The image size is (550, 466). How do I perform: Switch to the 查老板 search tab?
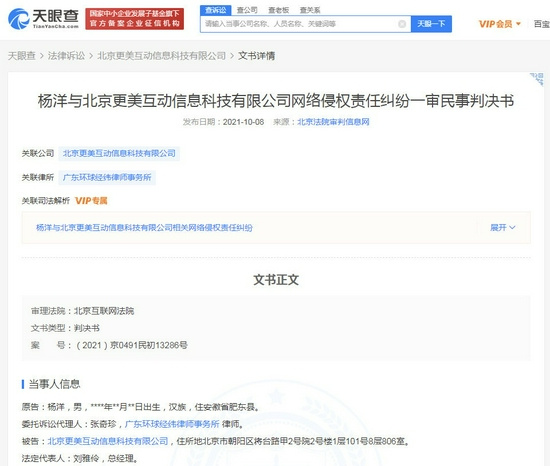click(279, 10)
